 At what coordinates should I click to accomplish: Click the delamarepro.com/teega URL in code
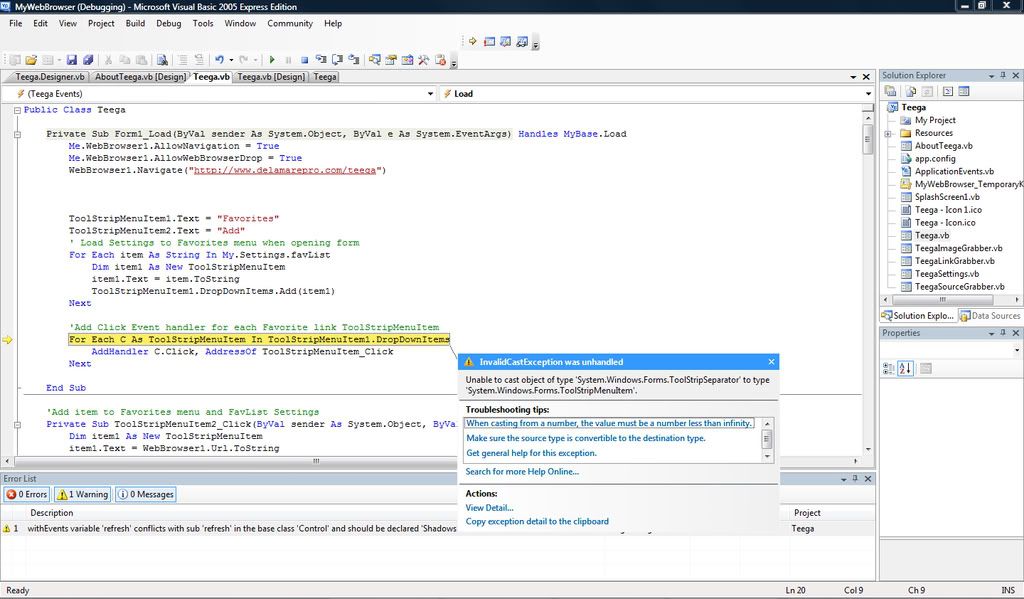tap(285, 170)
